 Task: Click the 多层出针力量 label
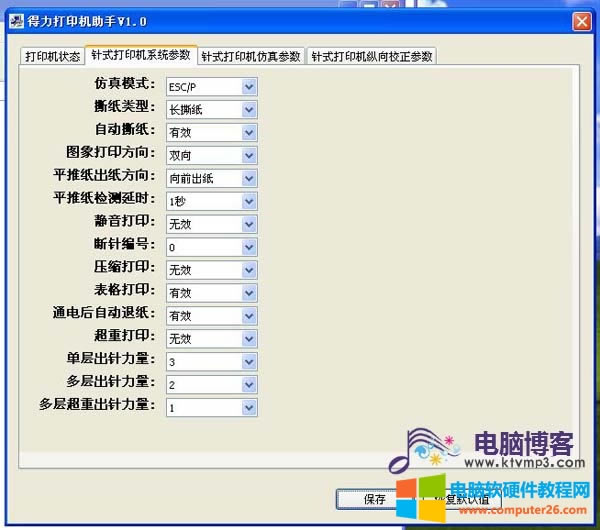coord(111,381)
